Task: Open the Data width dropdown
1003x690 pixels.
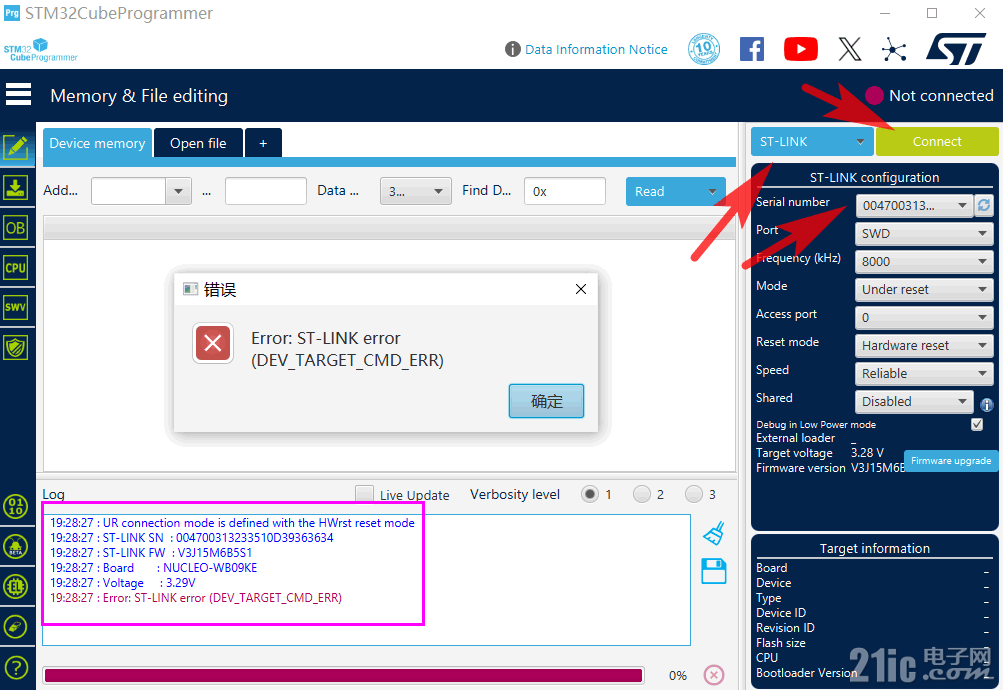Action: (416, 191)
